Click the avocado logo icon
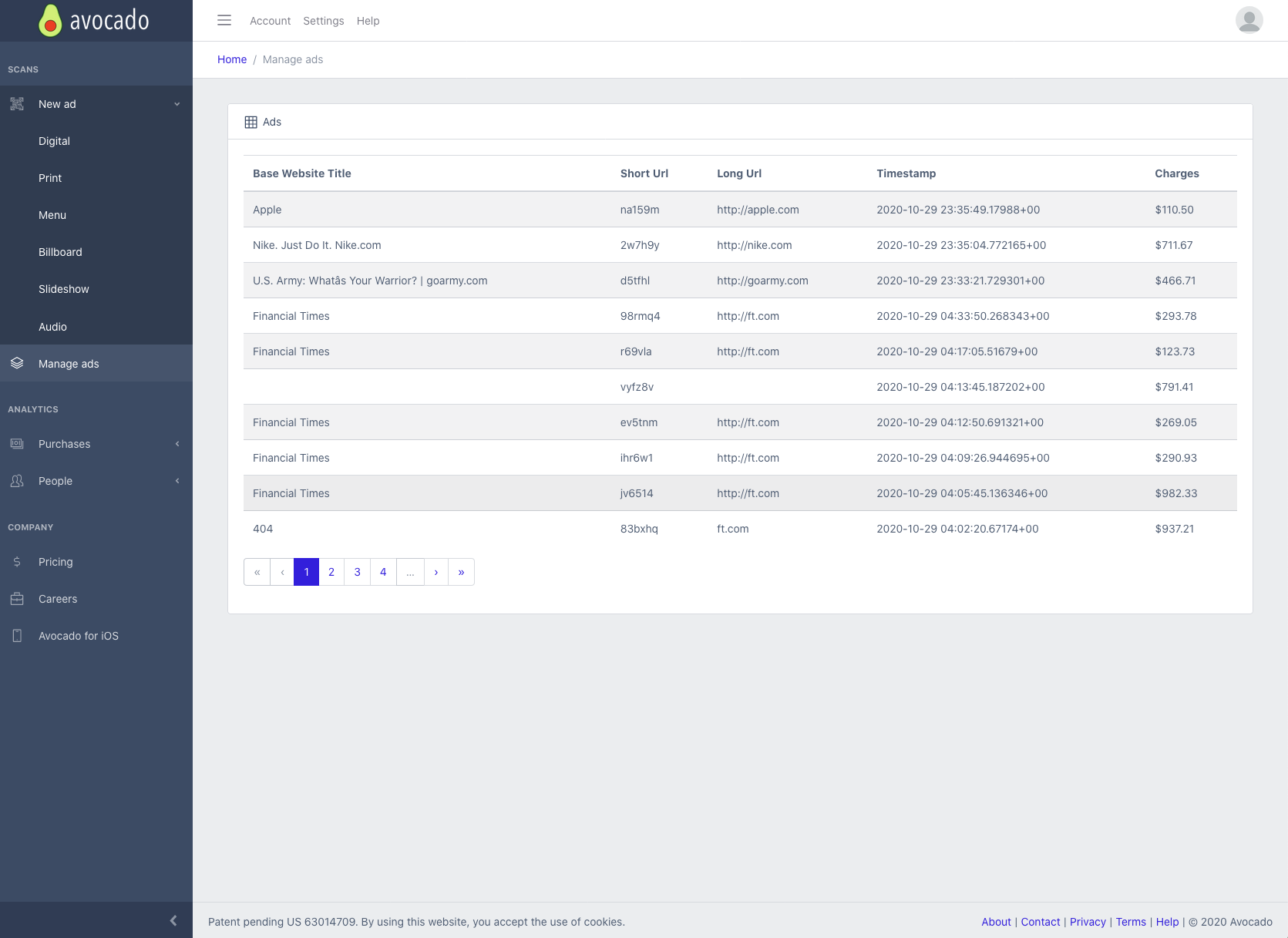1288x938 pixels. click(x=50, y=20)
